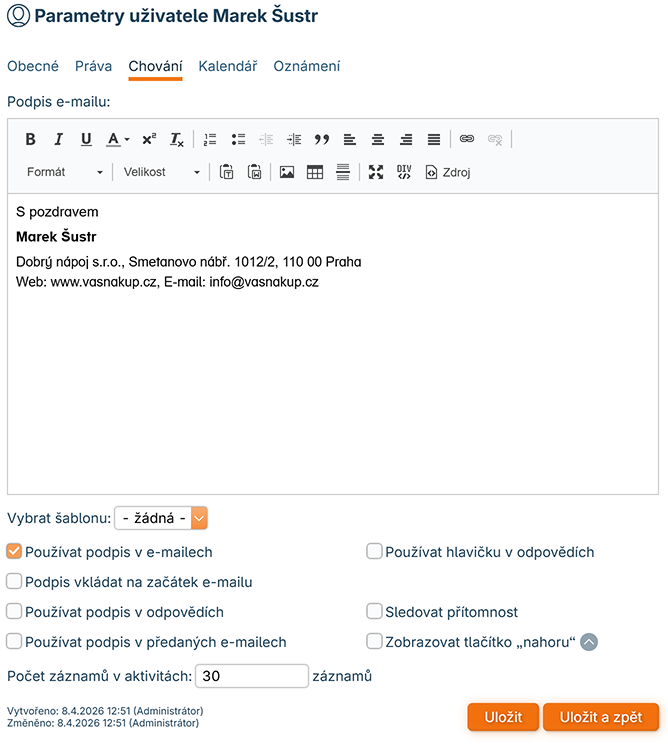Click the Uložit a zpět button
Viewport: 668px width, 744px height.
point(601,717)
